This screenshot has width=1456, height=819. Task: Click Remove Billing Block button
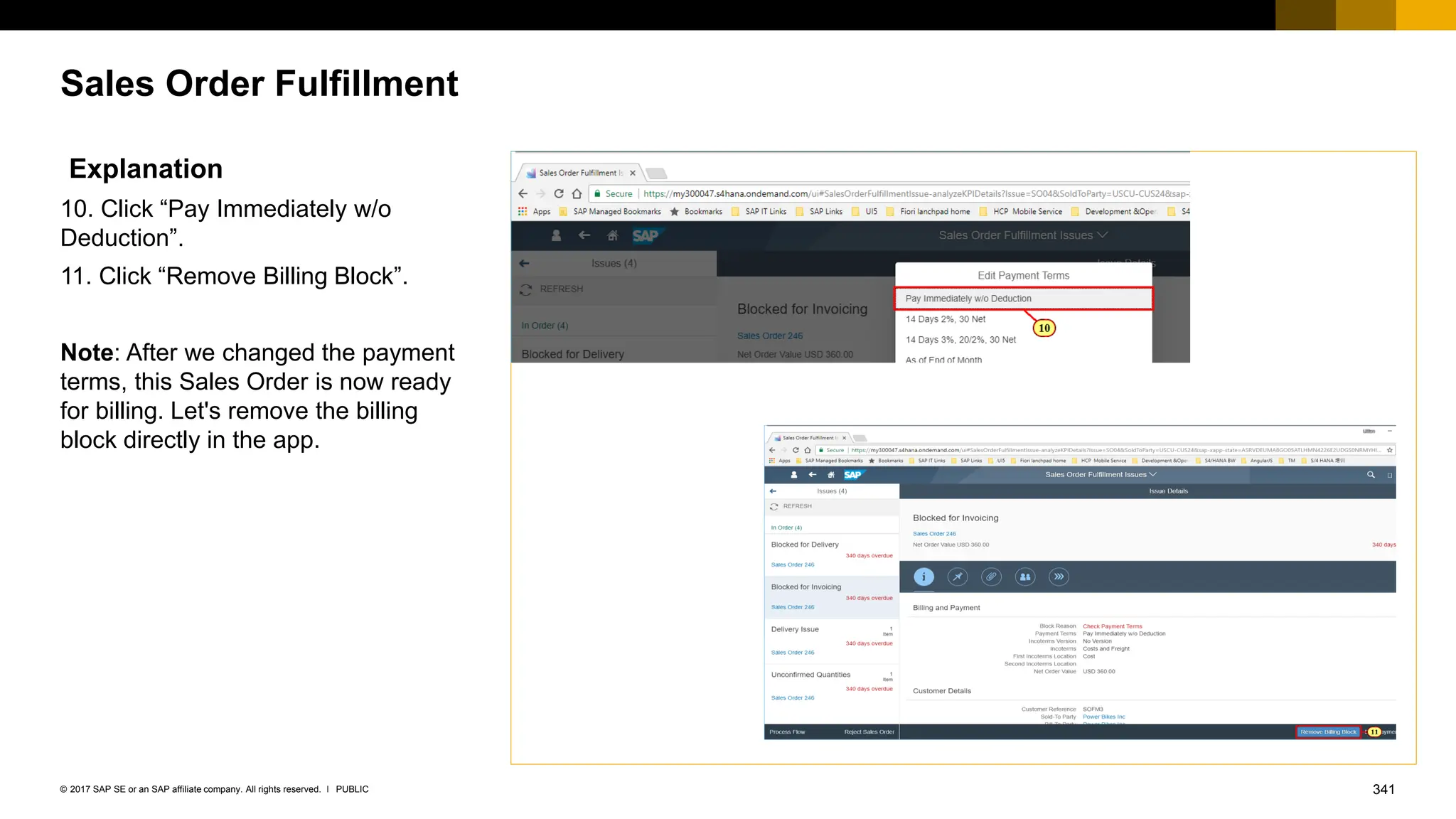(x=1327, y=732)
